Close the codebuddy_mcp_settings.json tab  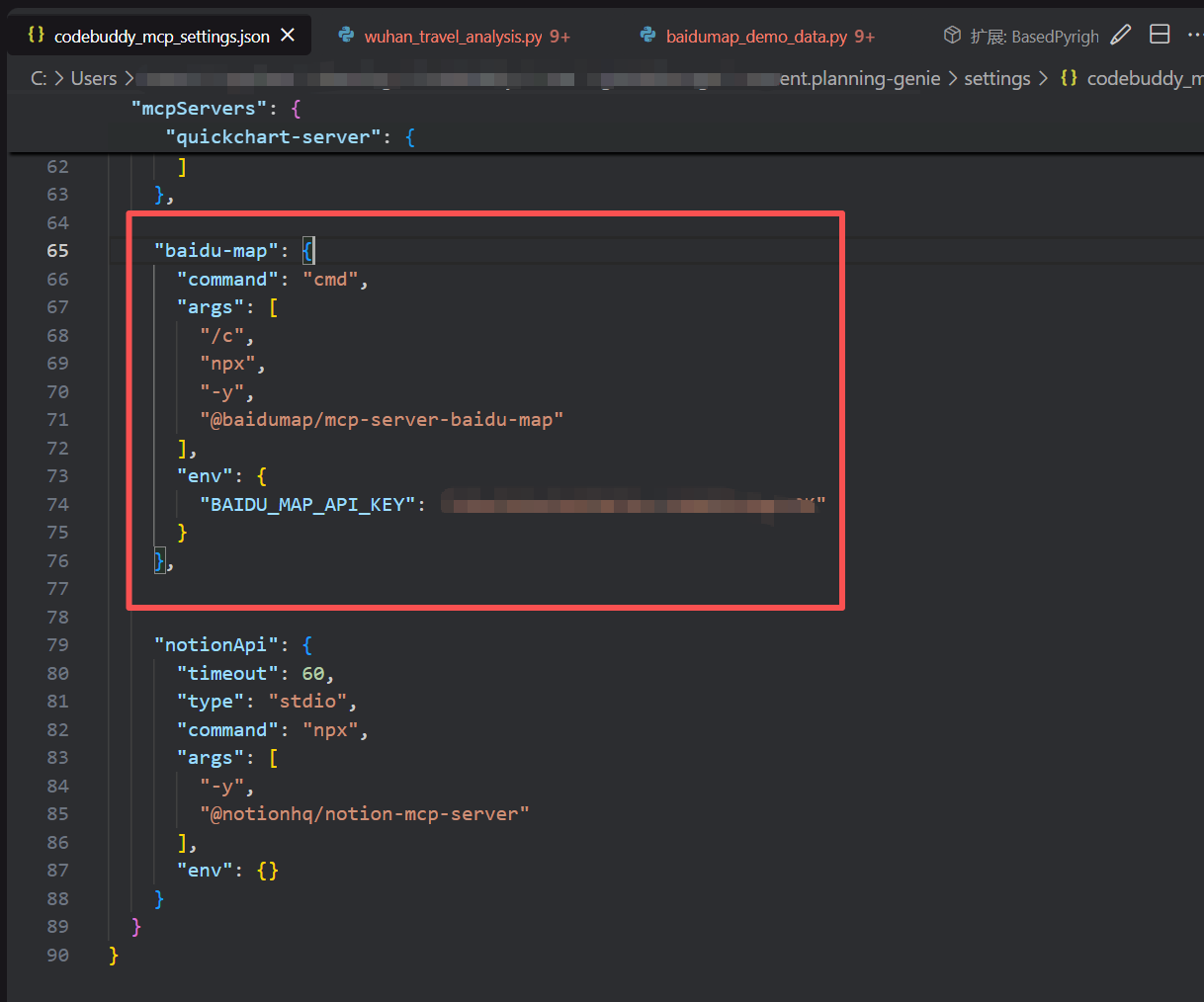coord(288,36)
